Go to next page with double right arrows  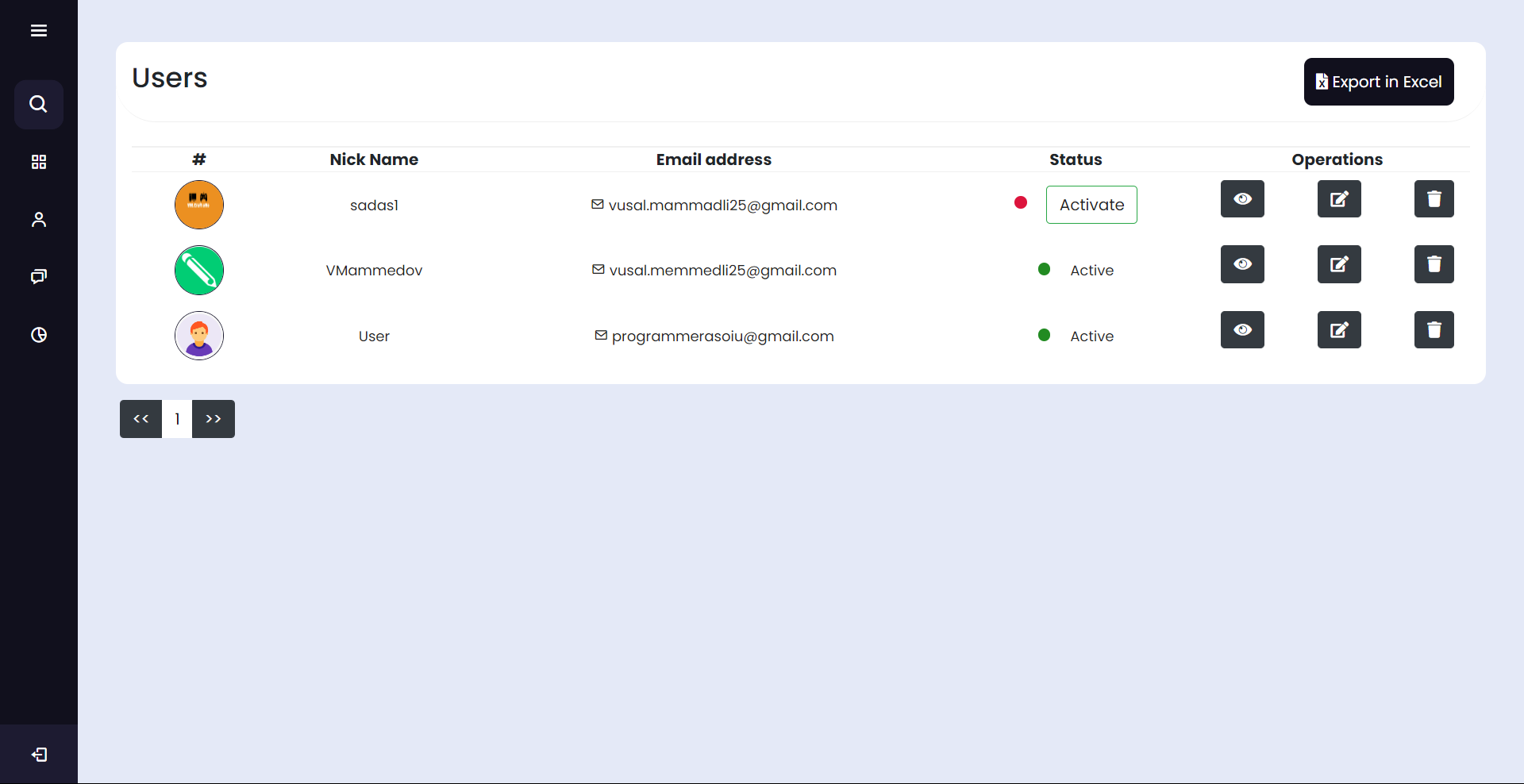pos(213,419)
